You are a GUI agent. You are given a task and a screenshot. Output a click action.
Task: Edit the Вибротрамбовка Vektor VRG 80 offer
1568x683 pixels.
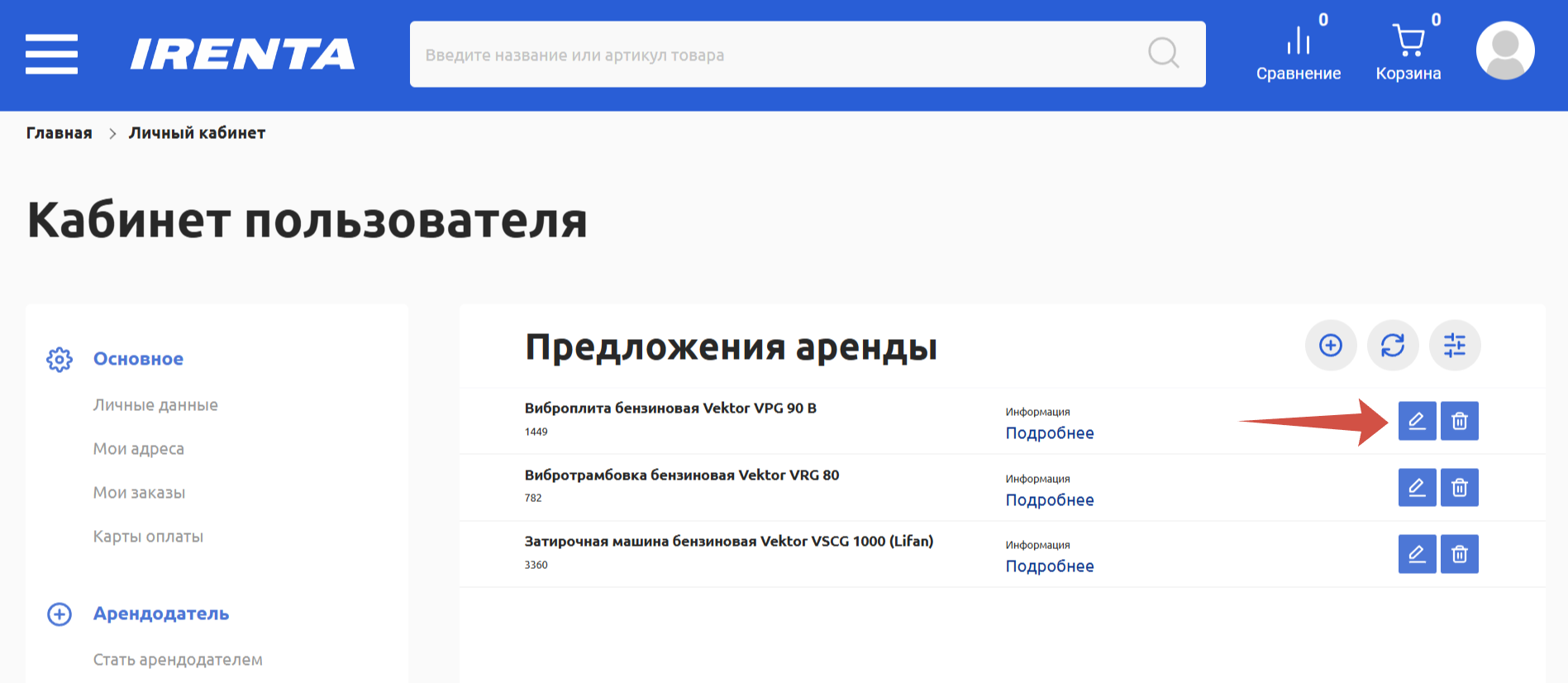[1417, 488]
